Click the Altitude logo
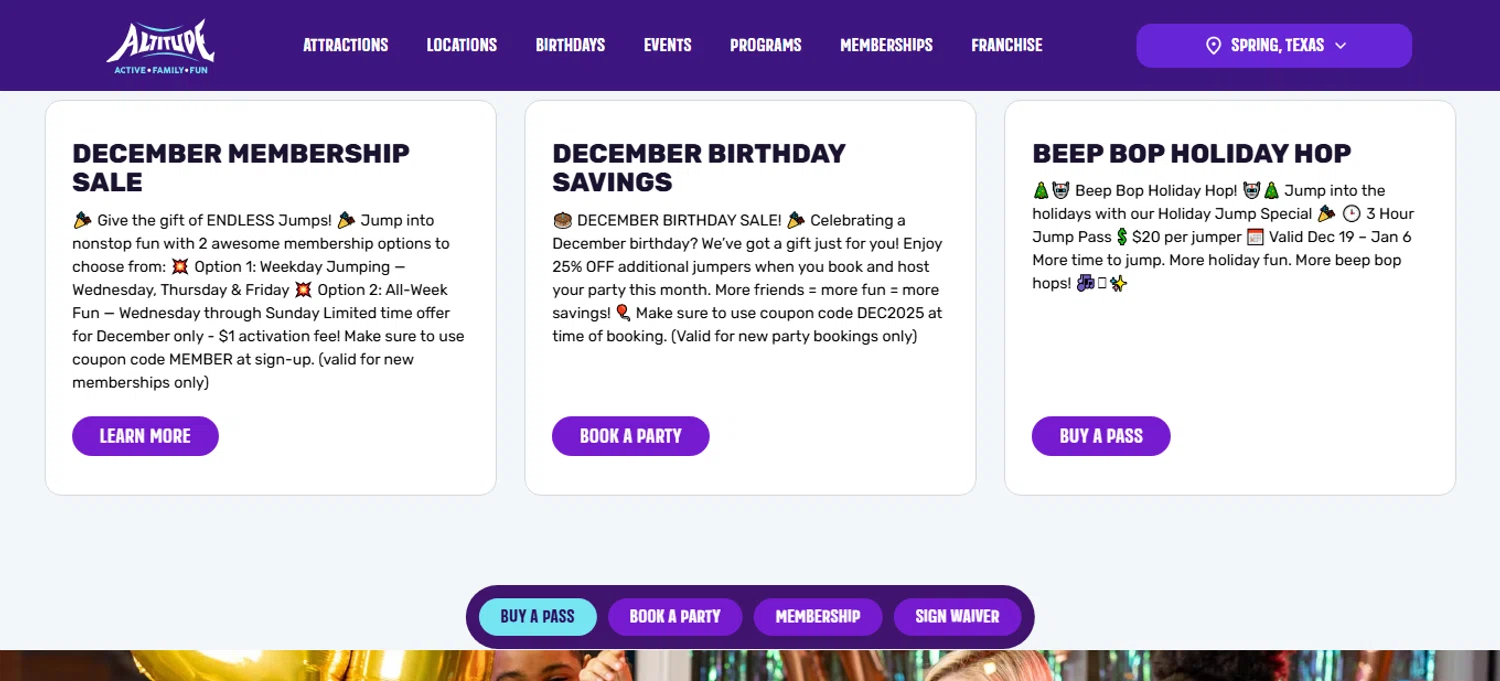Image resolution: width=1500 pixels, height=681 pixels. [x=161, y=46]
